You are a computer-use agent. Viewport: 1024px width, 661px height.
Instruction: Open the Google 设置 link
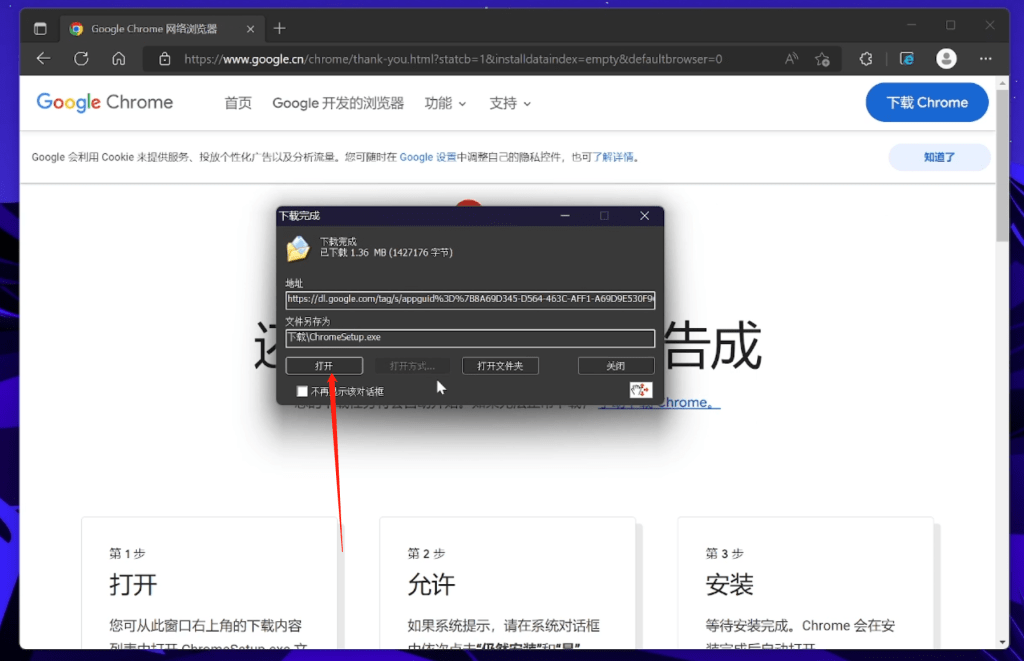click(428, 157)
